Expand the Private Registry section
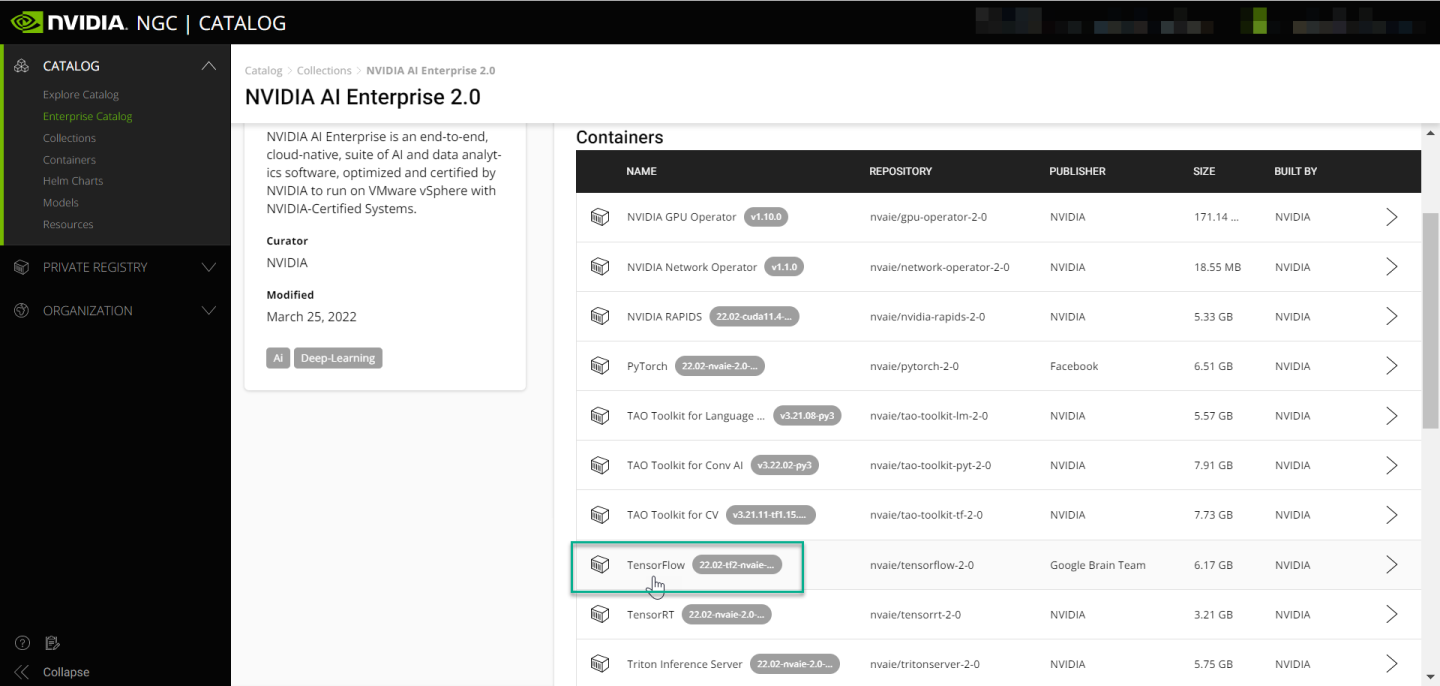The height and width of the screenshot is (686, 1440). [208, 267]
